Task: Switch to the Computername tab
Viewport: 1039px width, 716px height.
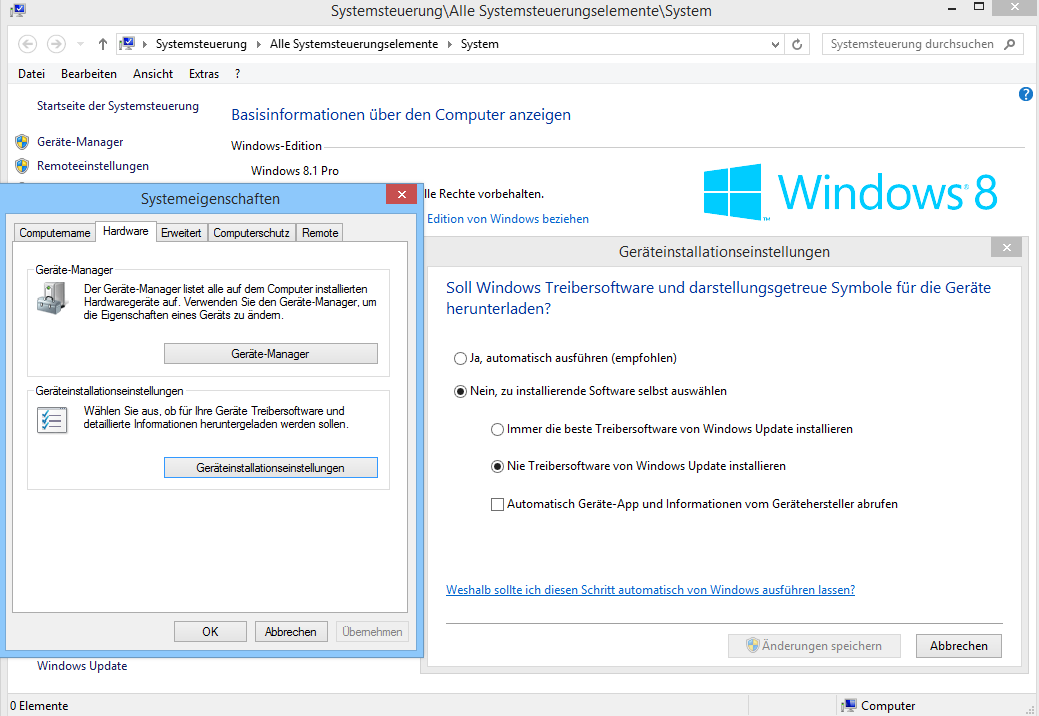Action: [x=54, y=233]
